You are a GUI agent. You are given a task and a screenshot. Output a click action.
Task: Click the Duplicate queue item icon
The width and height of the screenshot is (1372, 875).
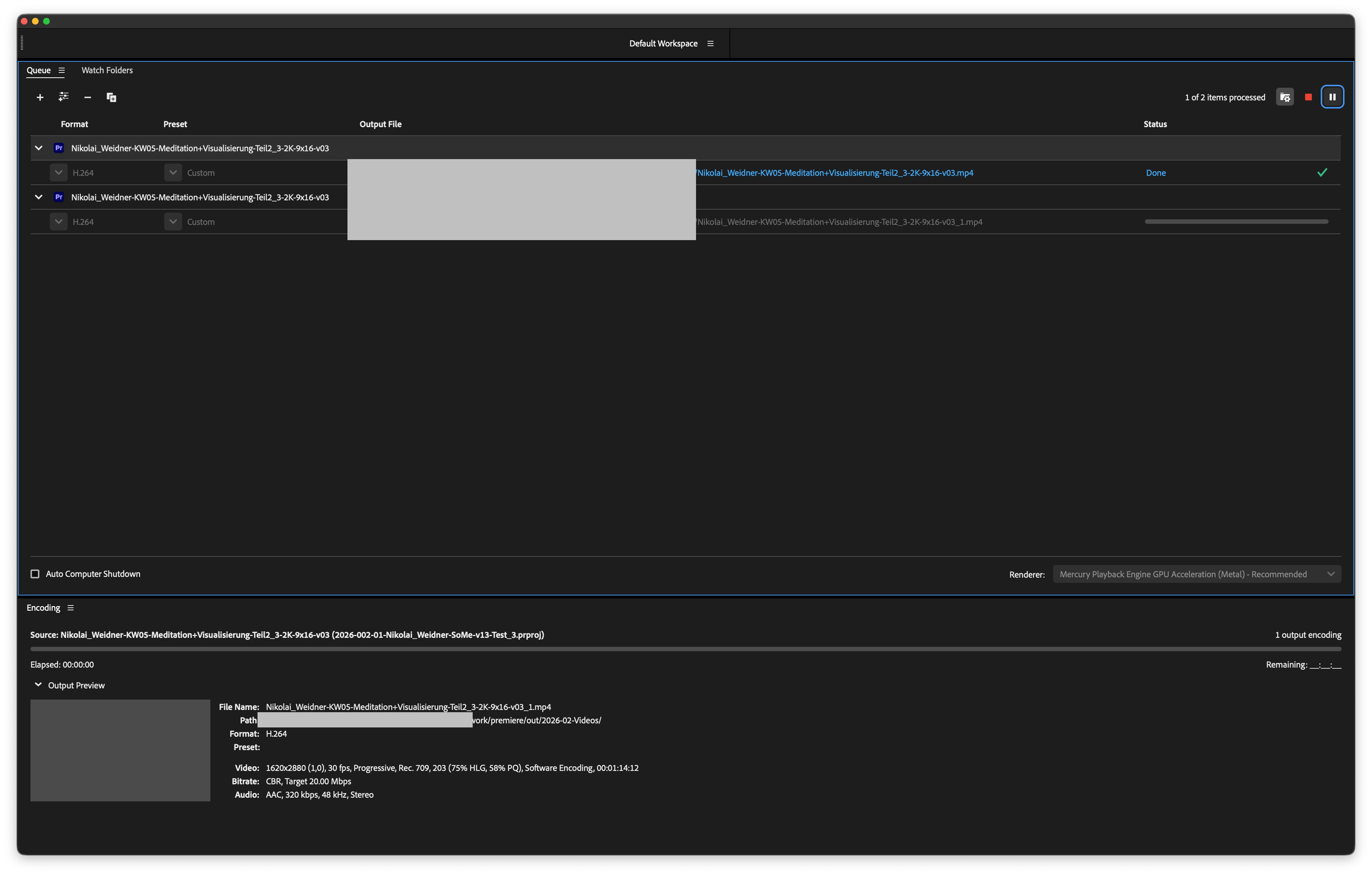(x=111, y=97)
